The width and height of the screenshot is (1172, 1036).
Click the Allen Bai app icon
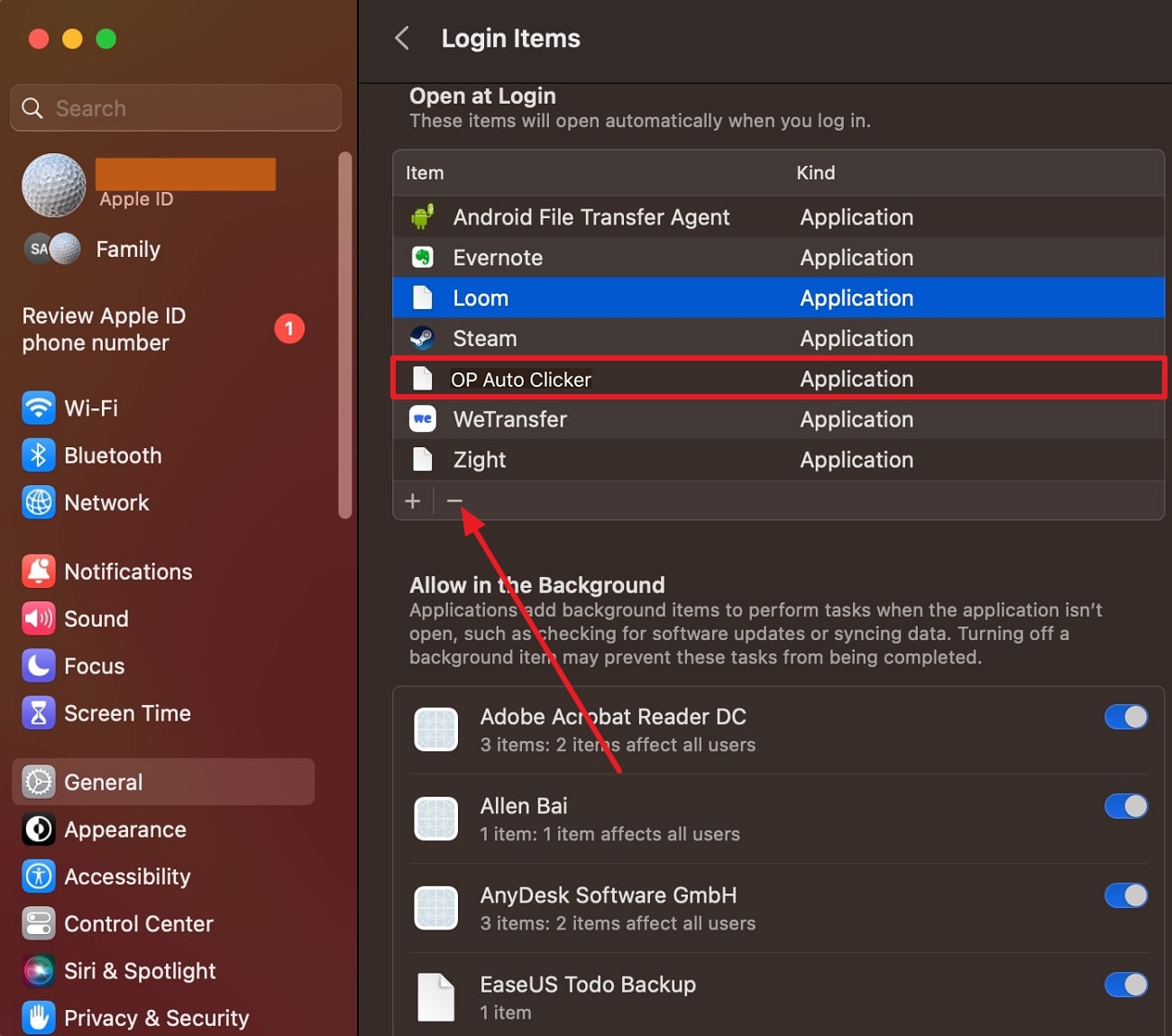(436, 819)
